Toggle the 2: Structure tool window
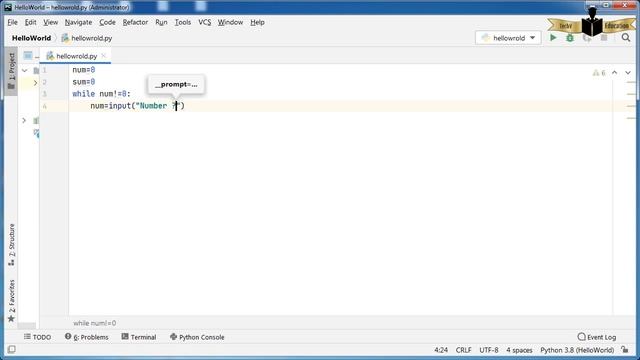Image resolution: width=640 pixels, height=360 pixels. click(x=11, y=245)
